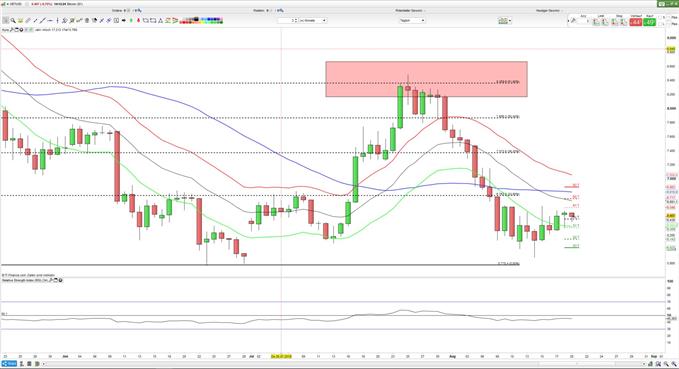Toggle the cursor selection mode button
Screen dimensions: 679x369
coord(5,20)
